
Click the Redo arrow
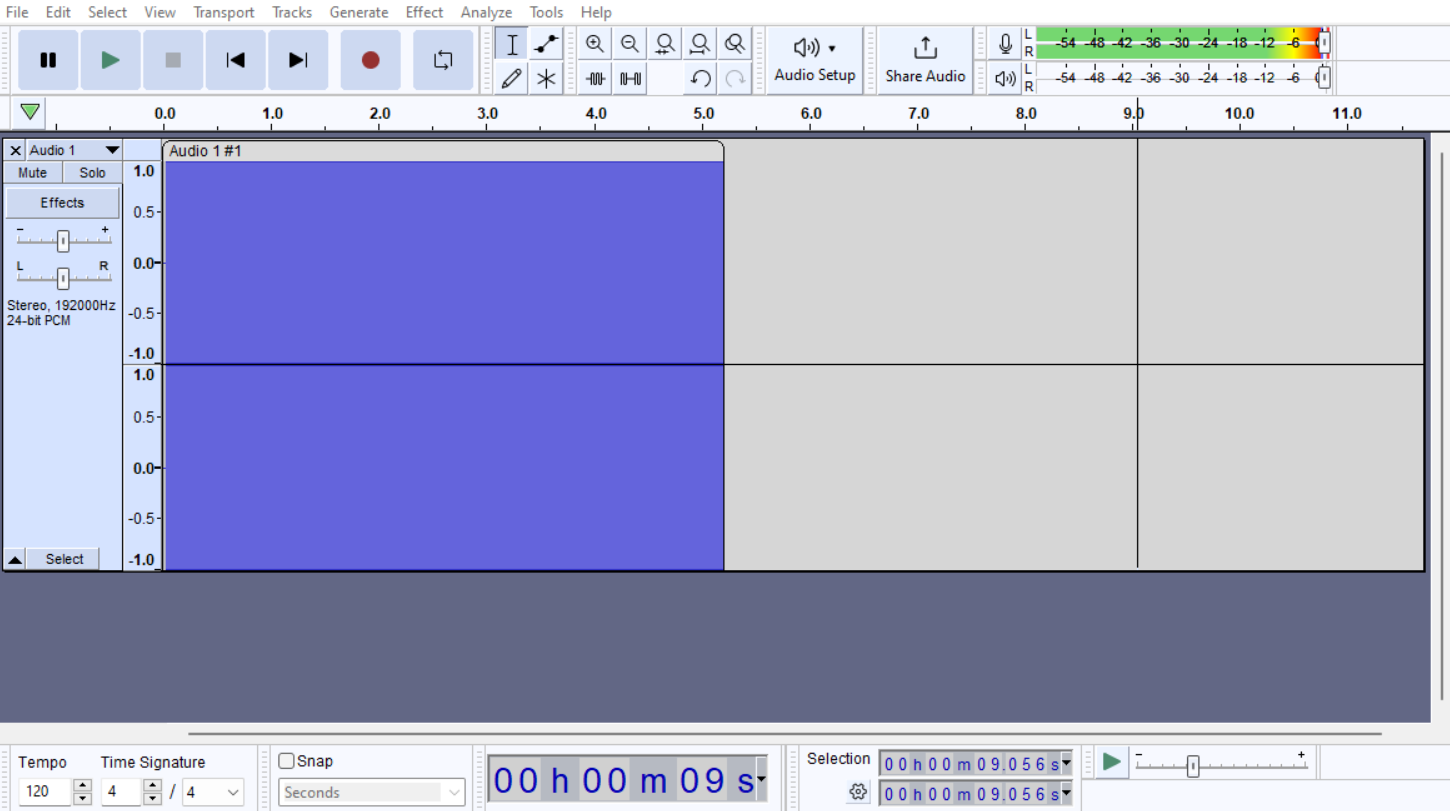(x=735, y=78)
